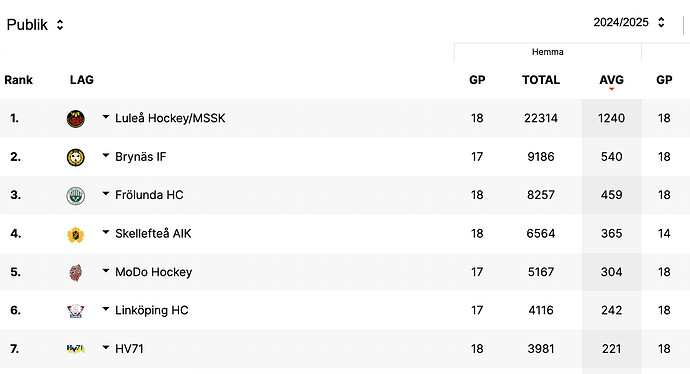The height and width of the screenshot is (374, 690).
Task: Open the Linköping HC team link
Action: point(152,310)
